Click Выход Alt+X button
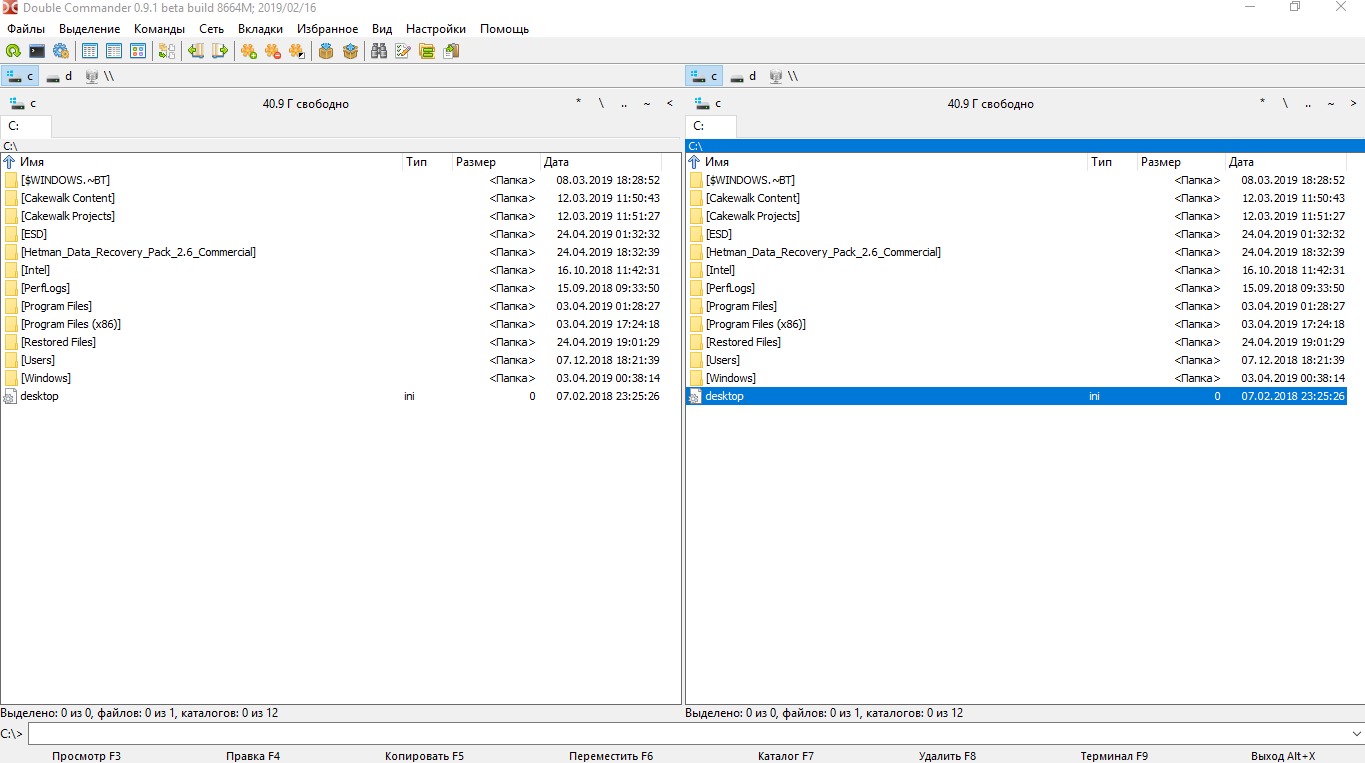Screen dimensions: 1365x763 [x=1283, y=756]
